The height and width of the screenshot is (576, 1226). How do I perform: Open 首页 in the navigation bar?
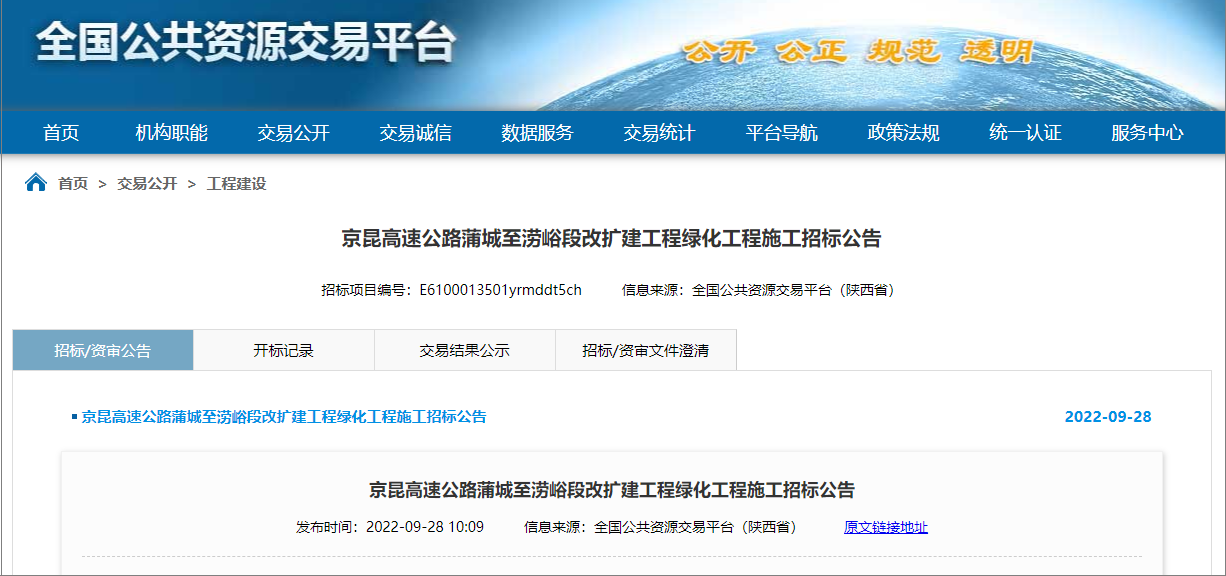(61, 133)
